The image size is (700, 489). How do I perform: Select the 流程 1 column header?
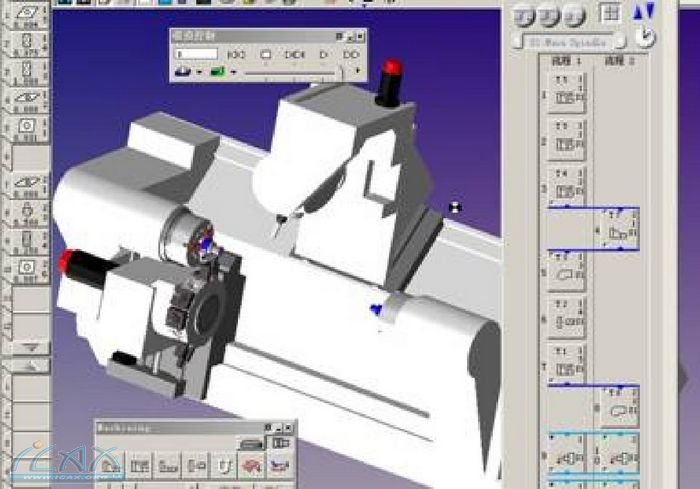[567, 61]
